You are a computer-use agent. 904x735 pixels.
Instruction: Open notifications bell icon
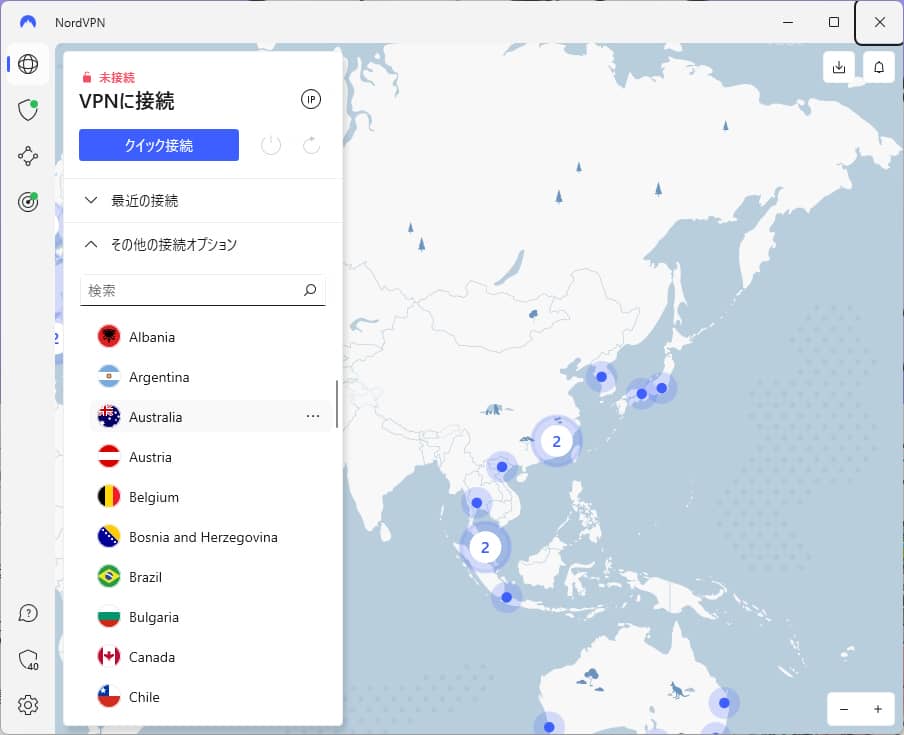(x=879, y=67)
